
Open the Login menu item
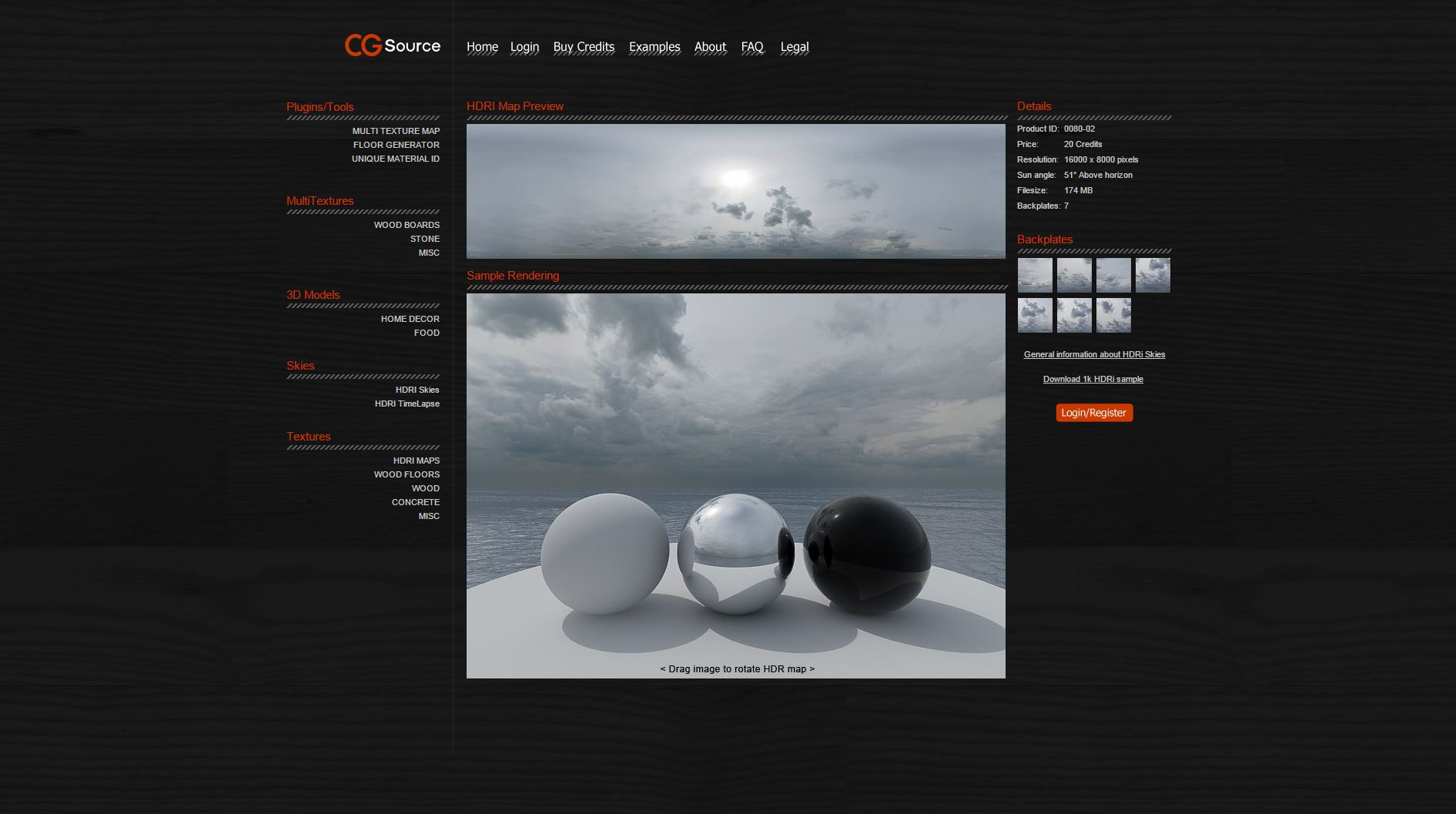coord(524,47)
